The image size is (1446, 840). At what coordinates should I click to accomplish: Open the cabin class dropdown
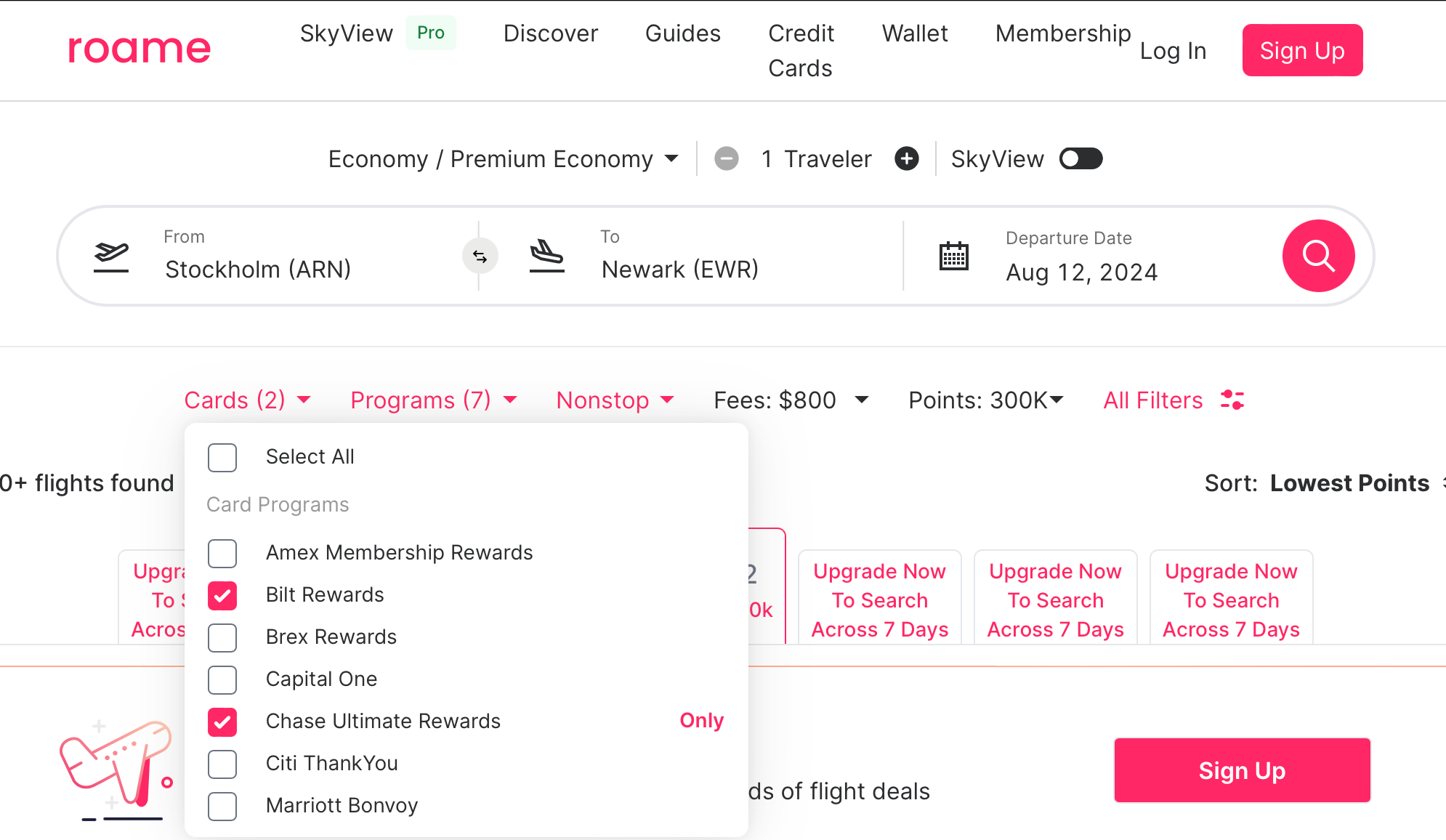pos(503,158)
